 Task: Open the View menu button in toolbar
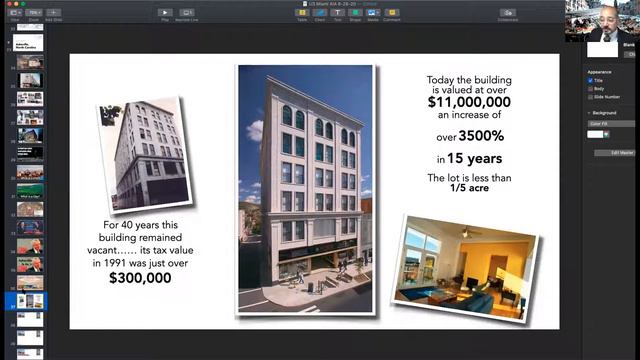click(15, 13)
